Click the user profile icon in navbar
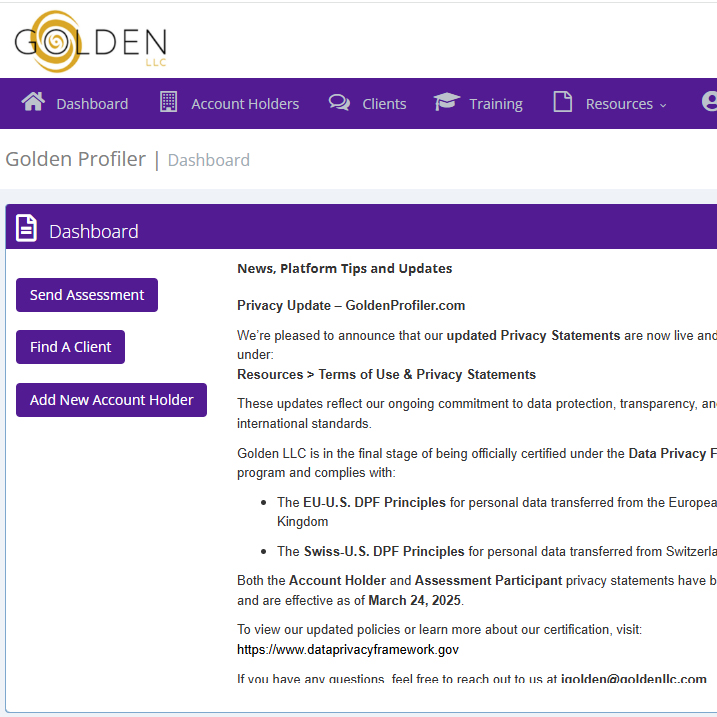This screenshot has width=717, height=717. pos(710,102)
